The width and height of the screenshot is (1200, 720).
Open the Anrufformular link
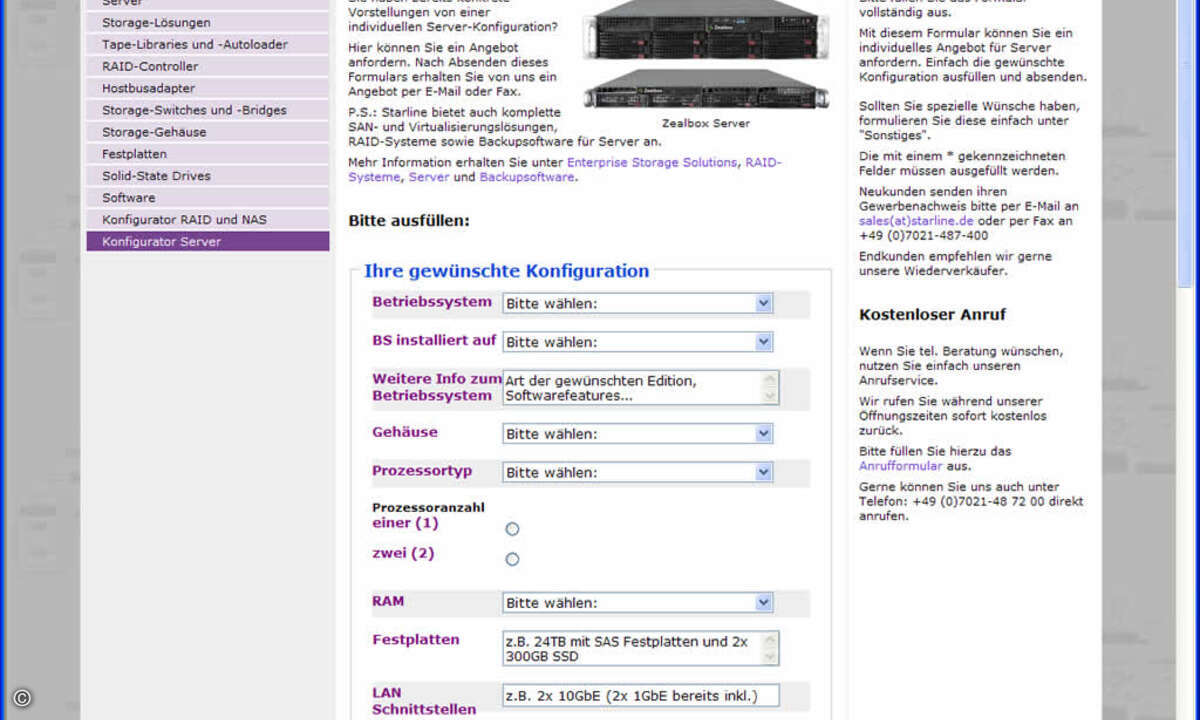coord(900,466)
